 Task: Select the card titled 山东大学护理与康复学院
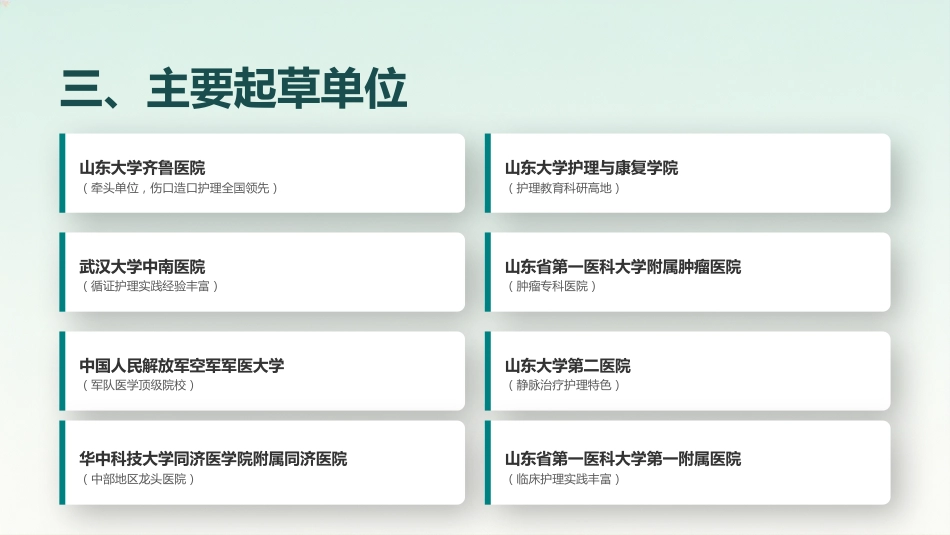point(688,173)
